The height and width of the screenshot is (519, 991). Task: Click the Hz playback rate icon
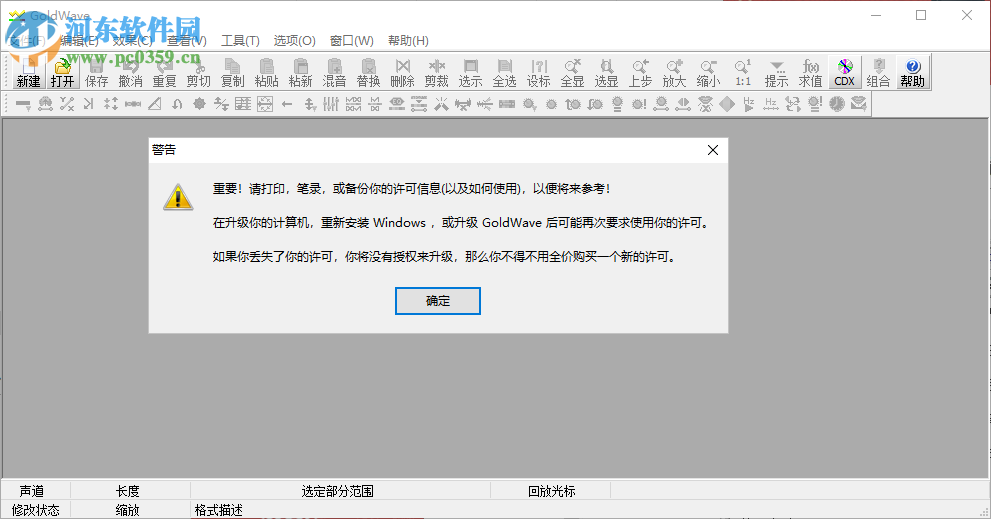(x=749, y=104)
